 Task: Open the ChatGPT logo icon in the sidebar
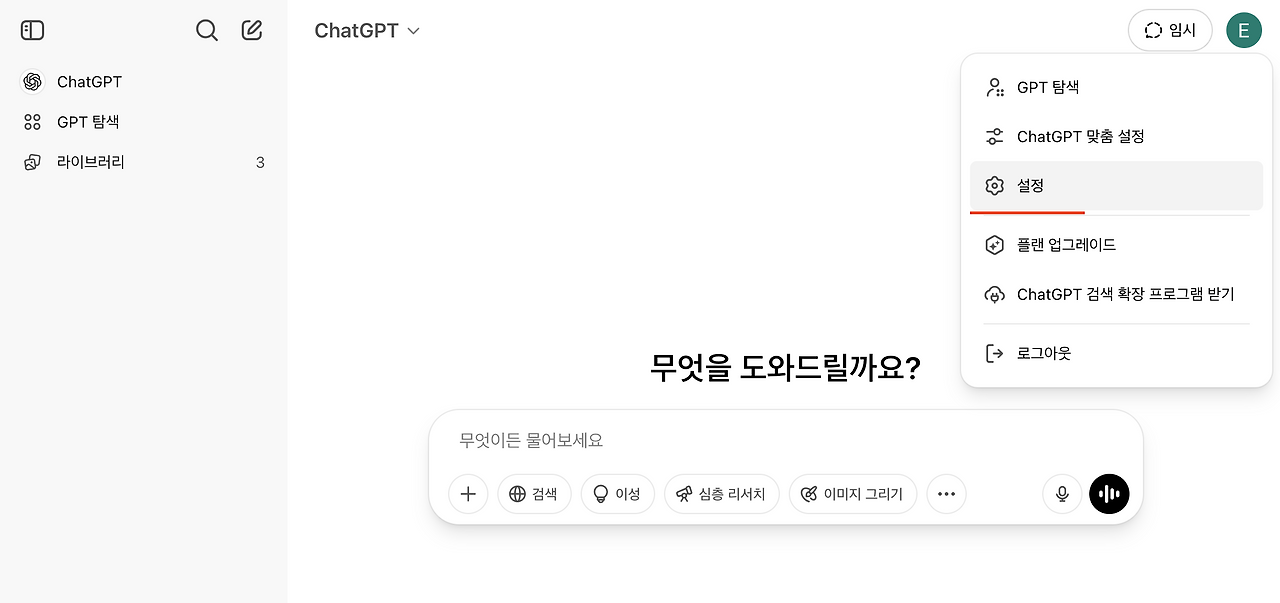[x=32, y=81]
